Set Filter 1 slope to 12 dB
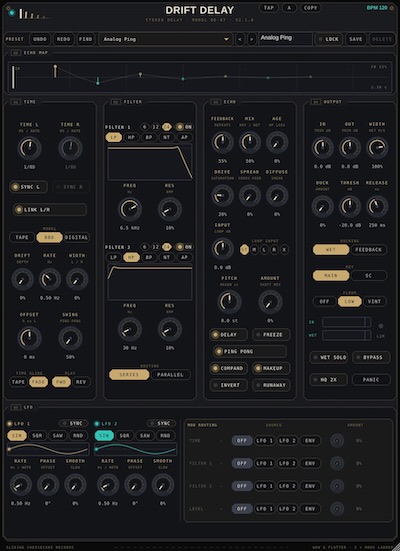 pyautogui.click(x=155, y=127)
